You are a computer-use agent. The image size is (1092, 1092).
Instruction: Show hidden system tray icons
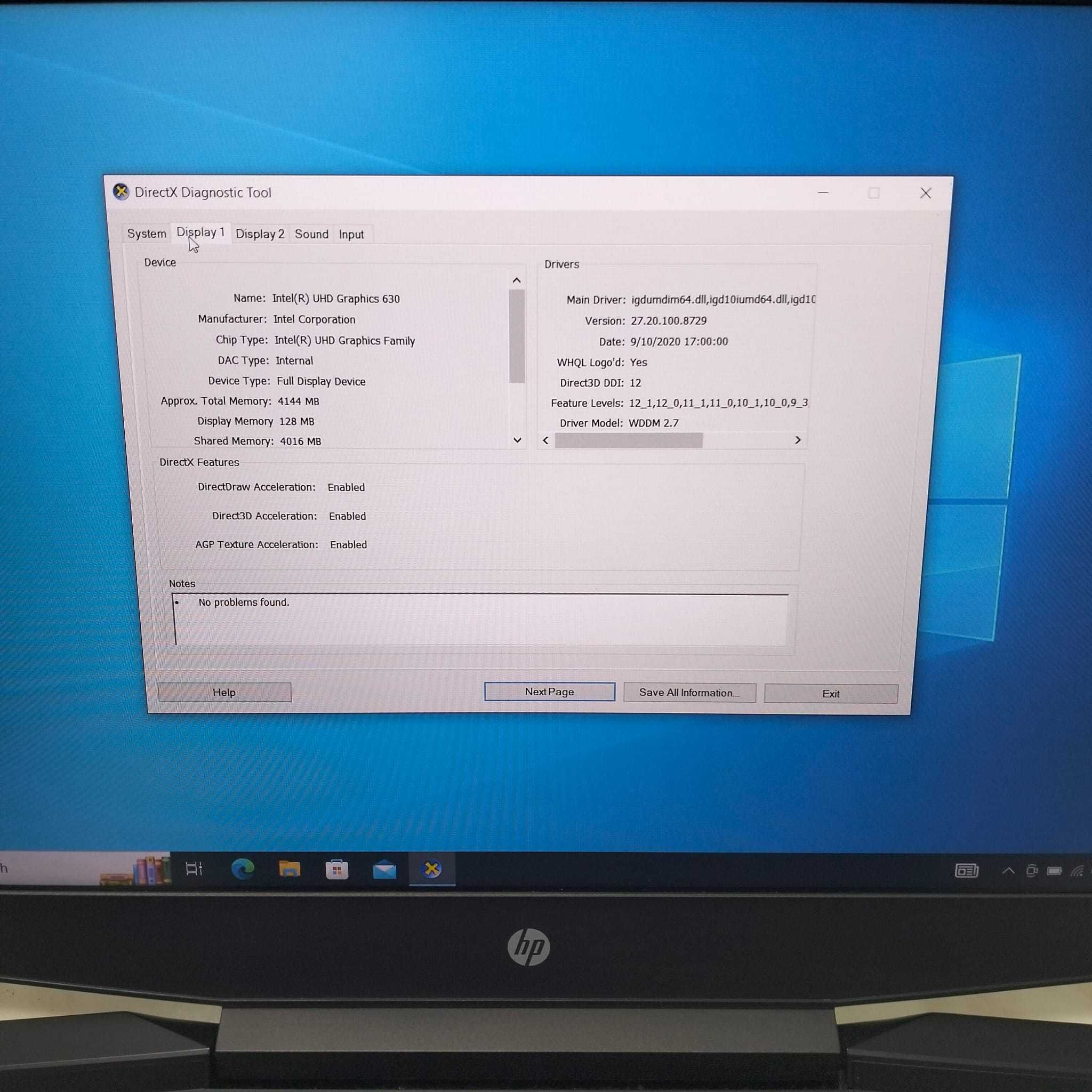click(1008, 871)
